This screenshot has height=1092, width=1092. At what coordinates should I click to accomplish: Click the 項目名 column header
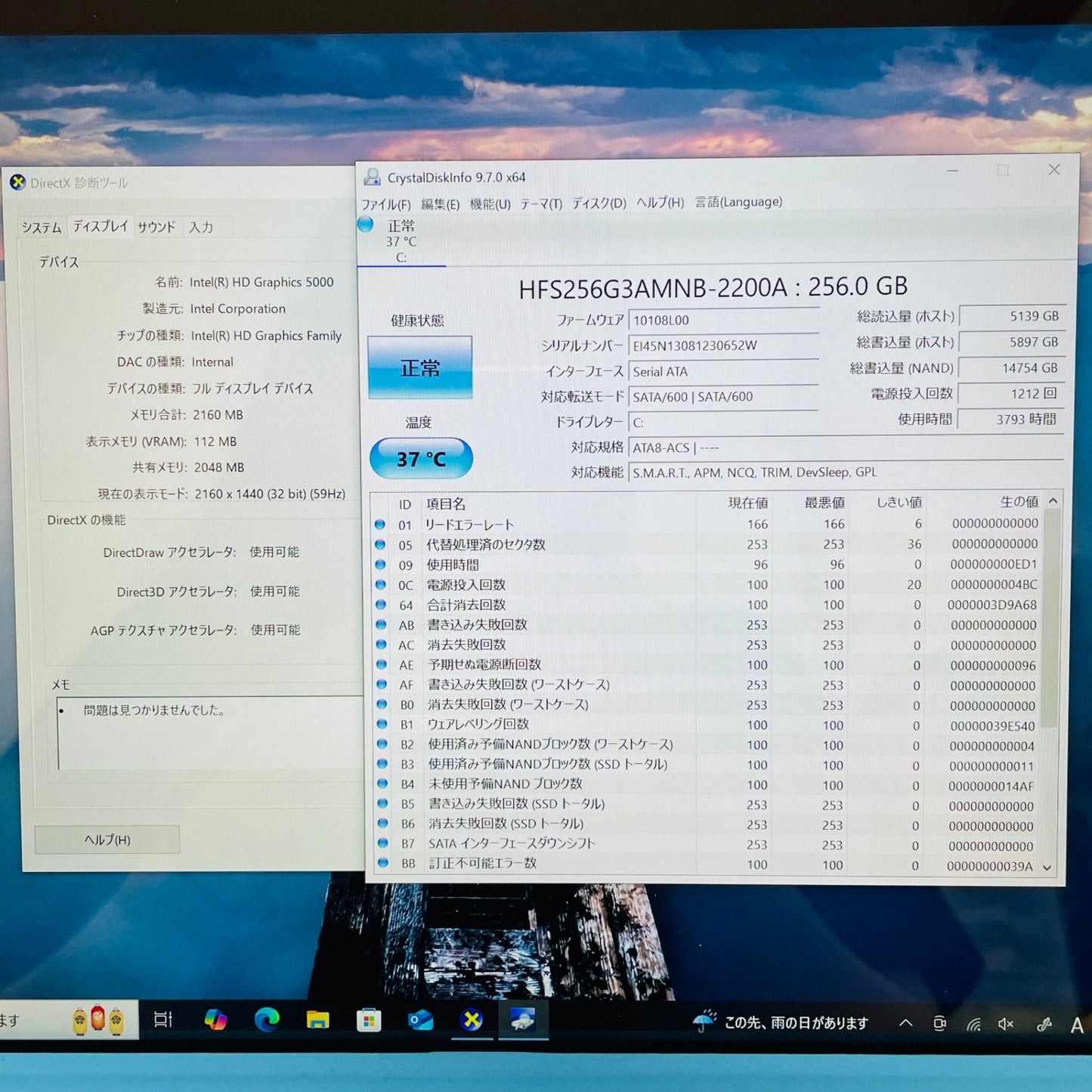446,504
